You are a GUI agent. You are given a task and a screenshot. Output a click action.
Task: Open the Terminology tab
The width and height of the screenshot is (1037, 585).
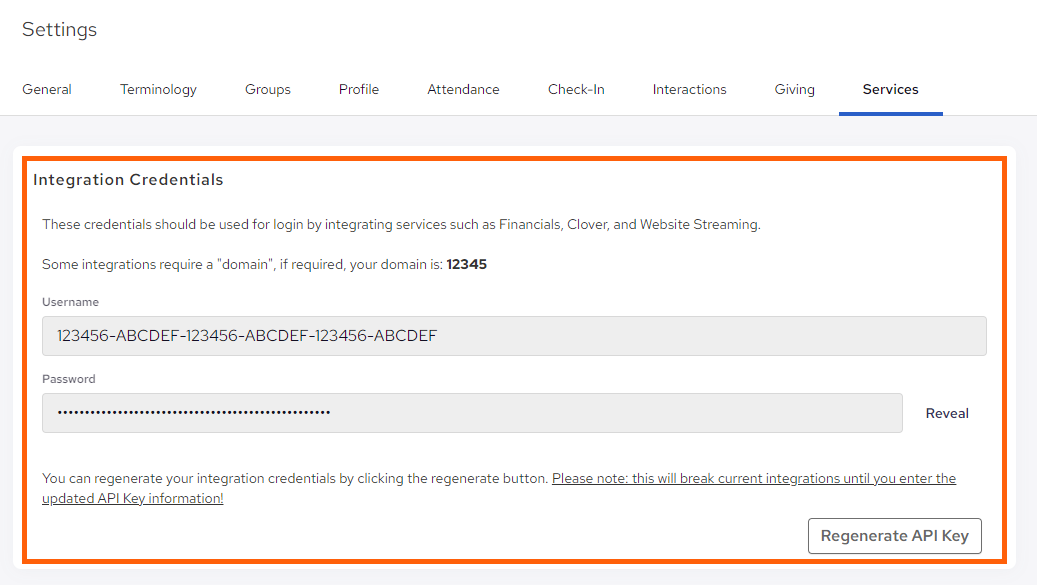(x=158, y=89)
